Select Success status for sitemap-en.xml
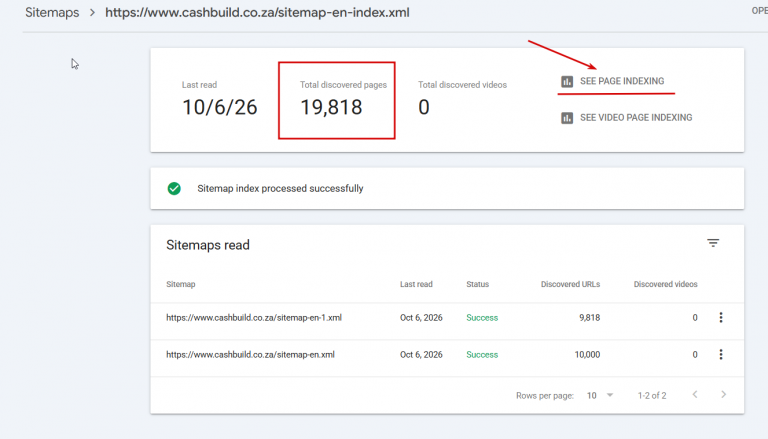The height and width of the screenshot is (439, 768). (x=482, y=354)
